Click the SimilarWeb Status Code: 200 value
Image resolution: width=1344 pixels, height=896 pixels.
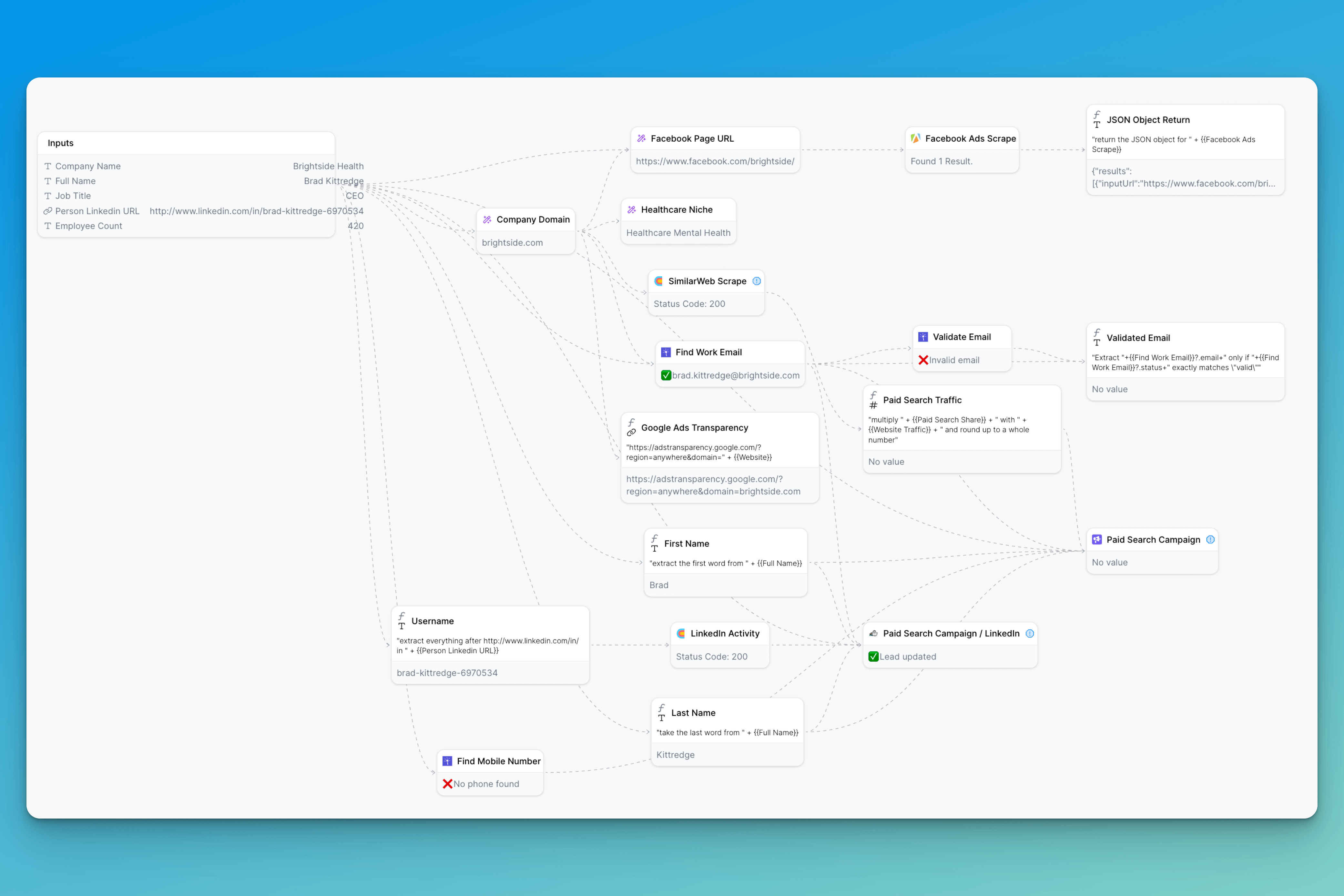point(689,304)
